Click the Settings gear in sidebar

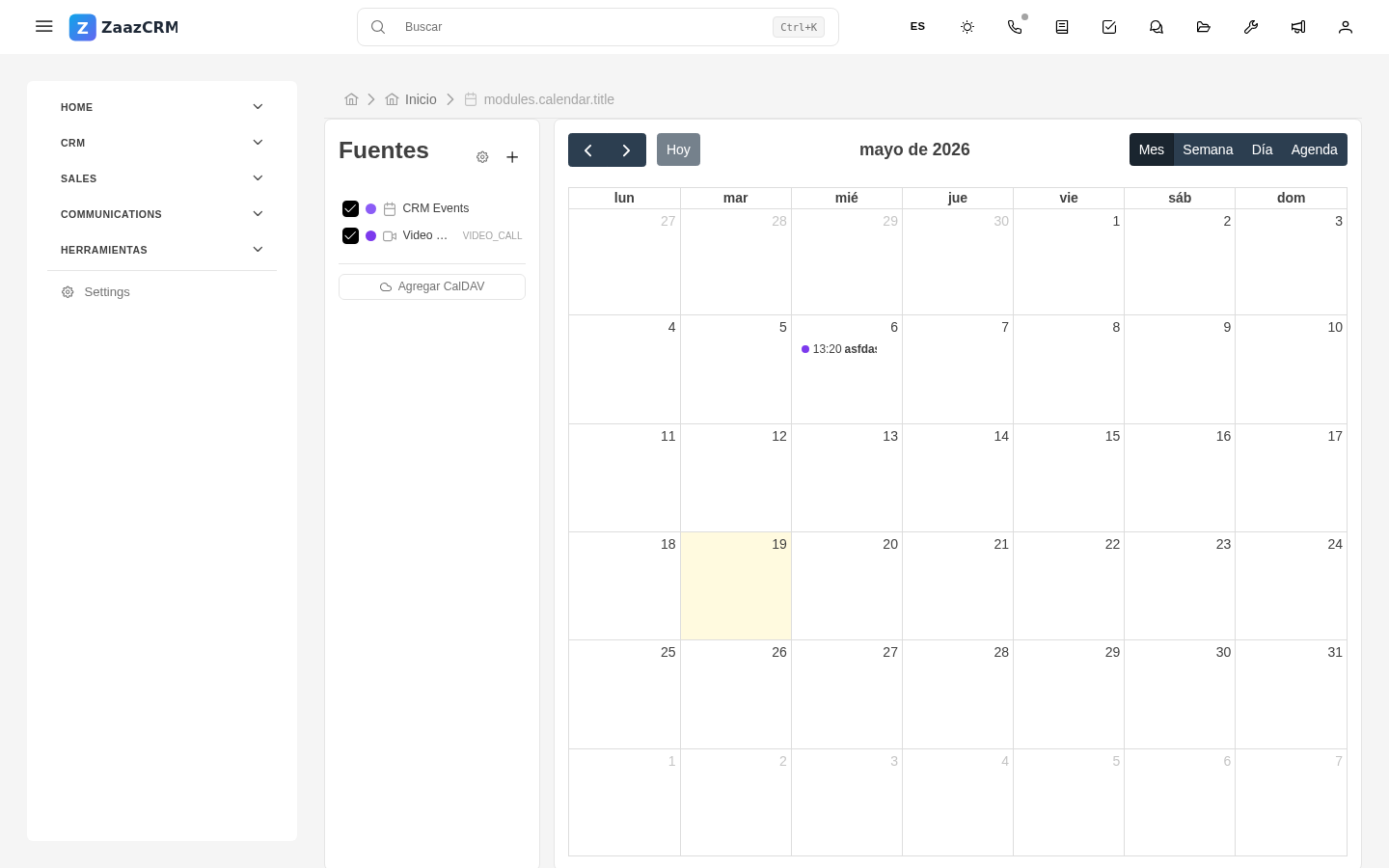pyautogui.click(x=68, y=292)
